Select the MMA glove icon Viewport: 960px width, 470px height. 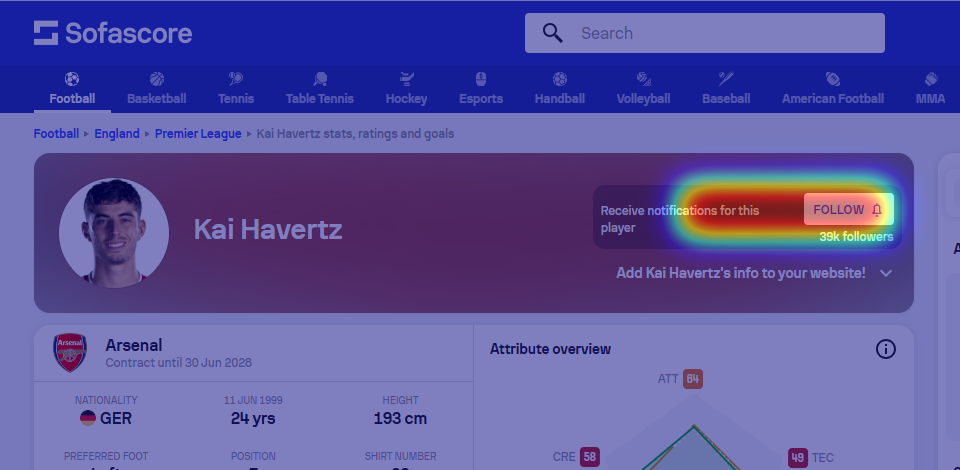pos(931,79)
